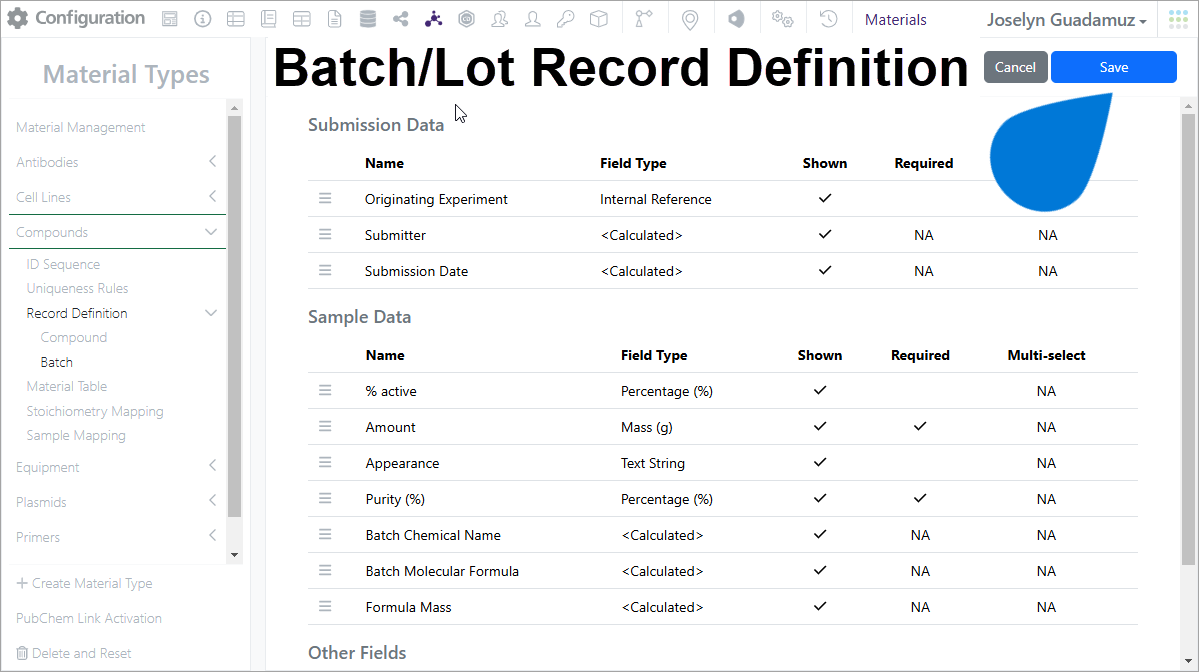The width and height of the screenshot is (1199, 672).
Task: Open the workflow path icon
Action: pos(644,19)
